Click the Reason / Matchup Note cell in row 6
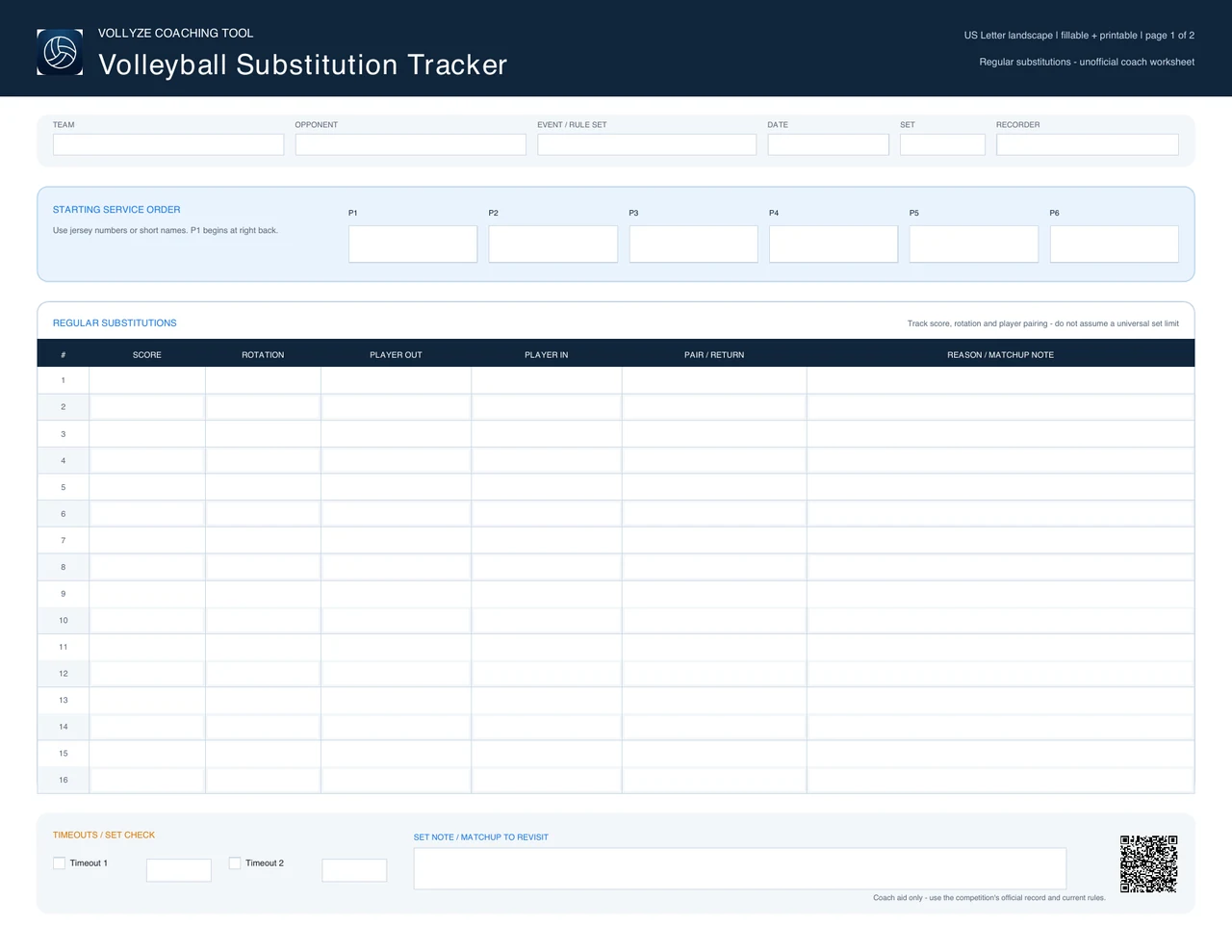 [1000, 514]
